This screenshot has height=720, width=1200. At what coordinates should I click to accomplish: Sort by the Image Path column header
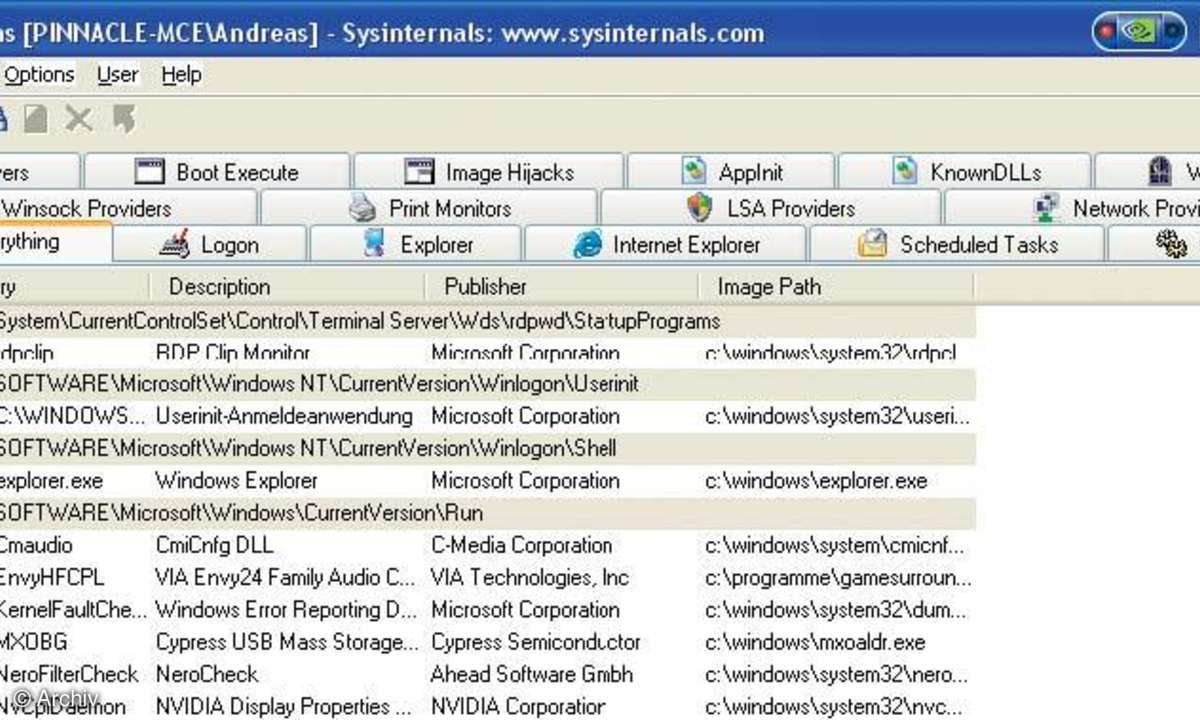tap(836, 287)
